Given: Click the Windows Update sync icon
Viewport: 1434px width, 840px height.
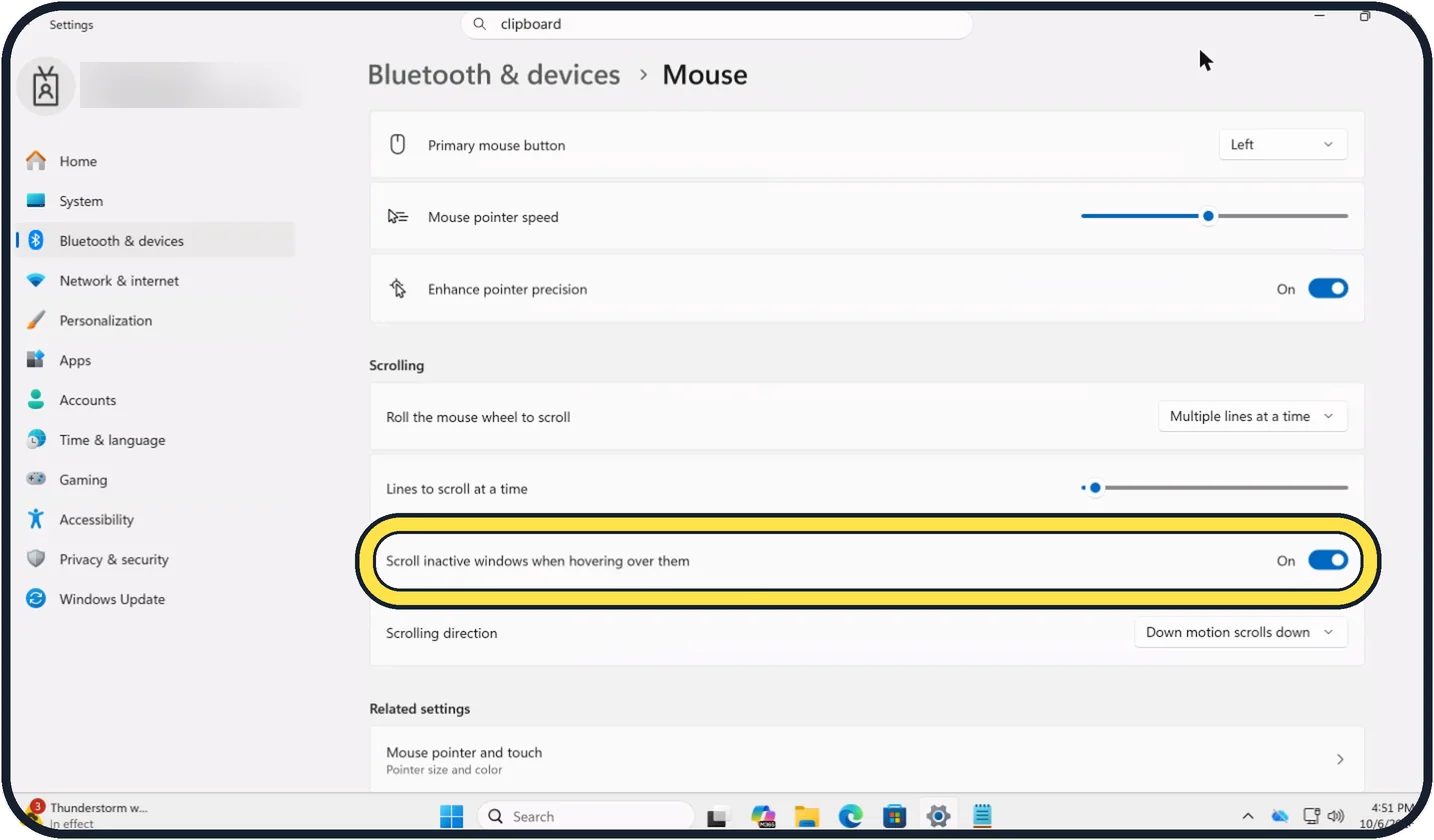Looking at the screenshot, I should click(x=36, y=599).
